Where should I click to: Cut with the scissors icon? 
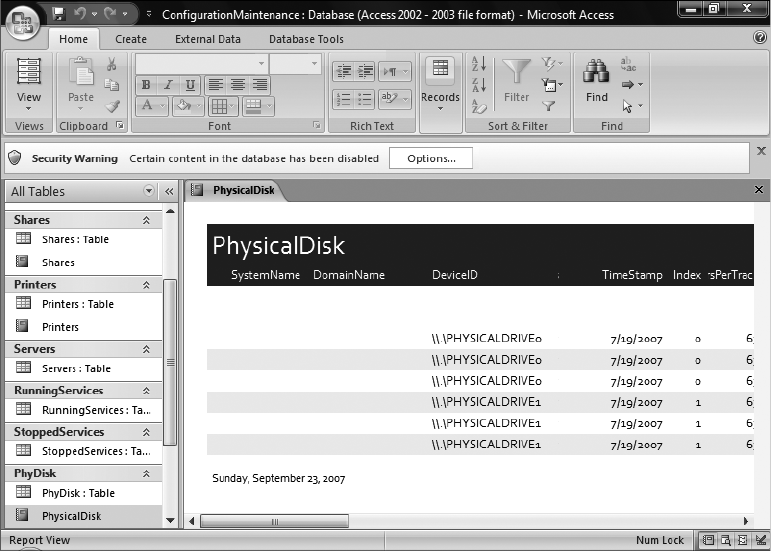tap(112, 64)
